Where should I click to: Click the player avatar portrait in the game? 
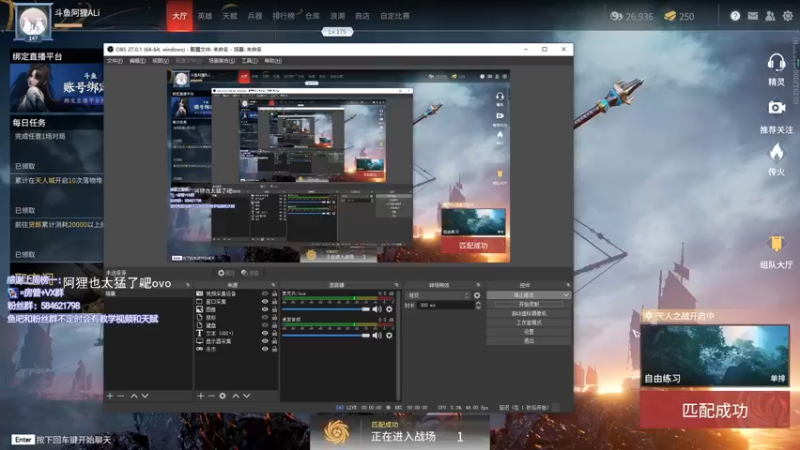click(x=33, y=21)
